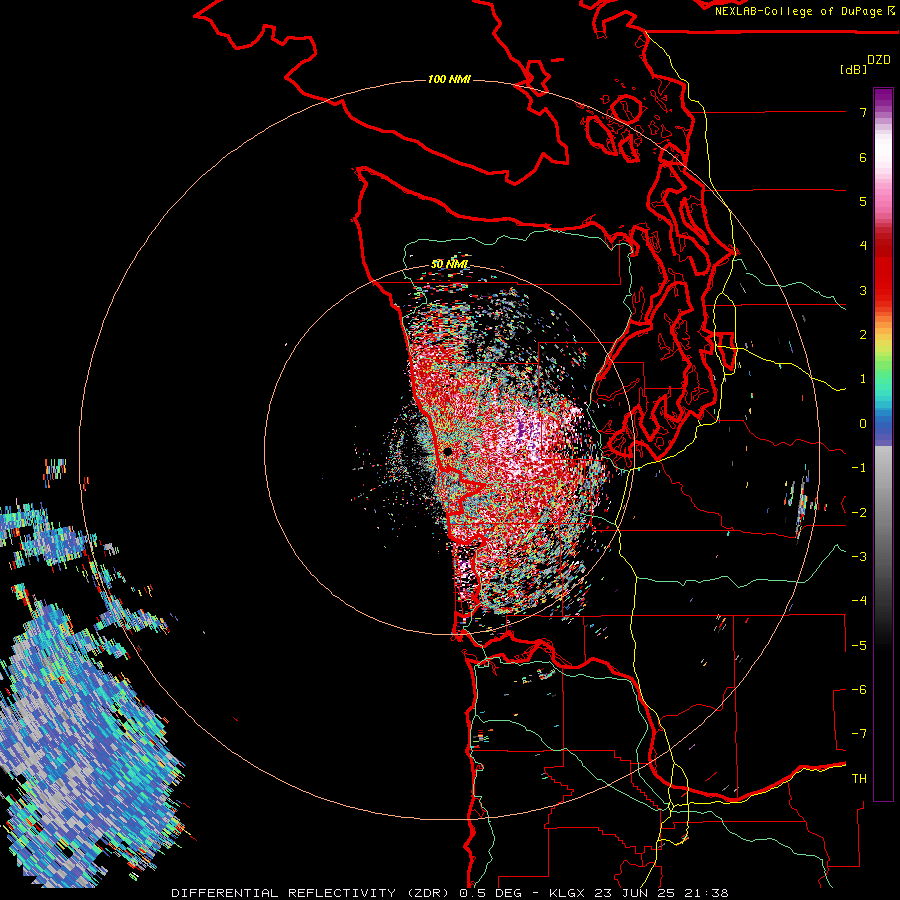Image resolution: width=900 pixels, height=900 pixels.
Task: Click the black radar site dot
Action: (x=448, y=452)
